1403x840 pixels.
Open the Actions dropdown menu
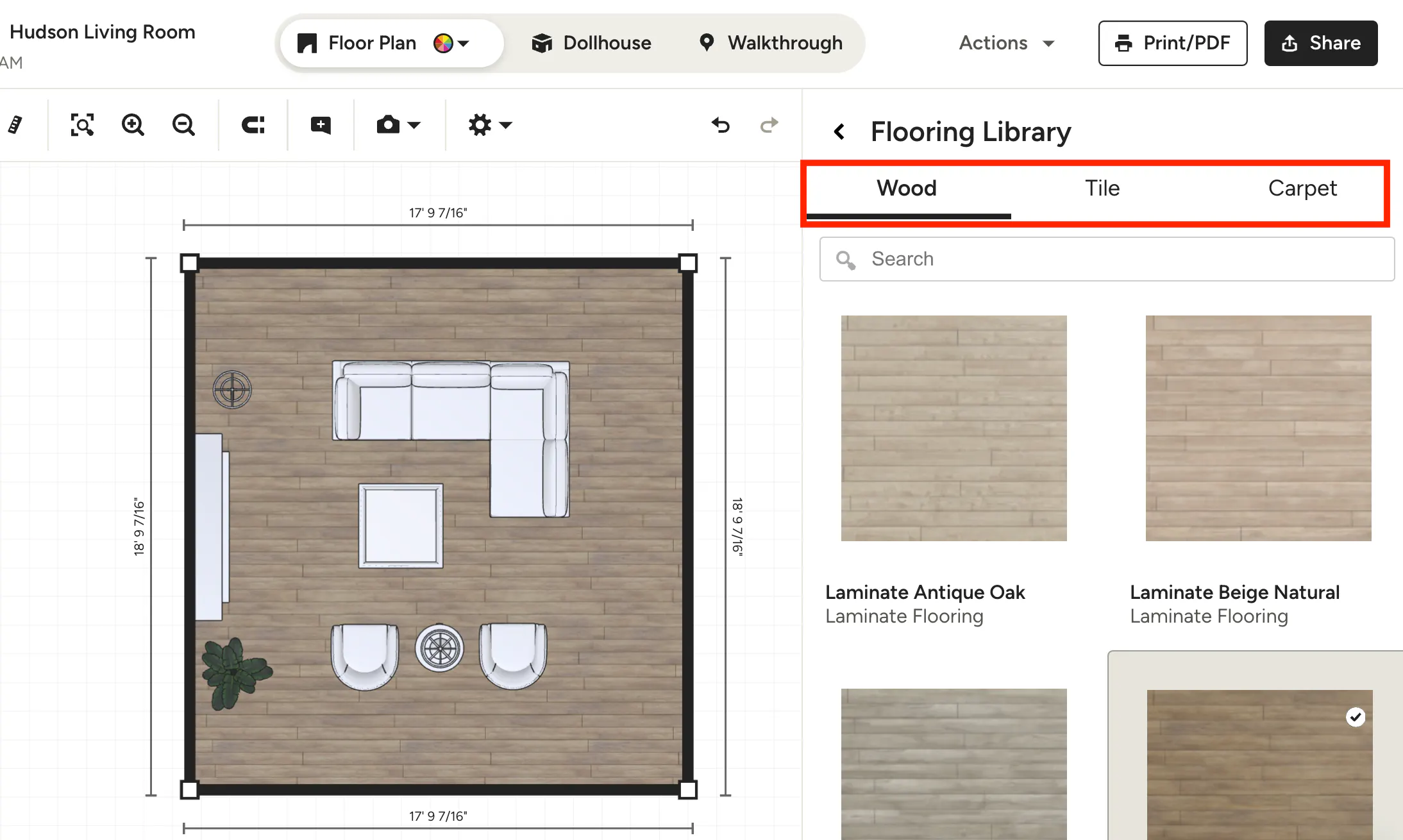point(1007,43)
